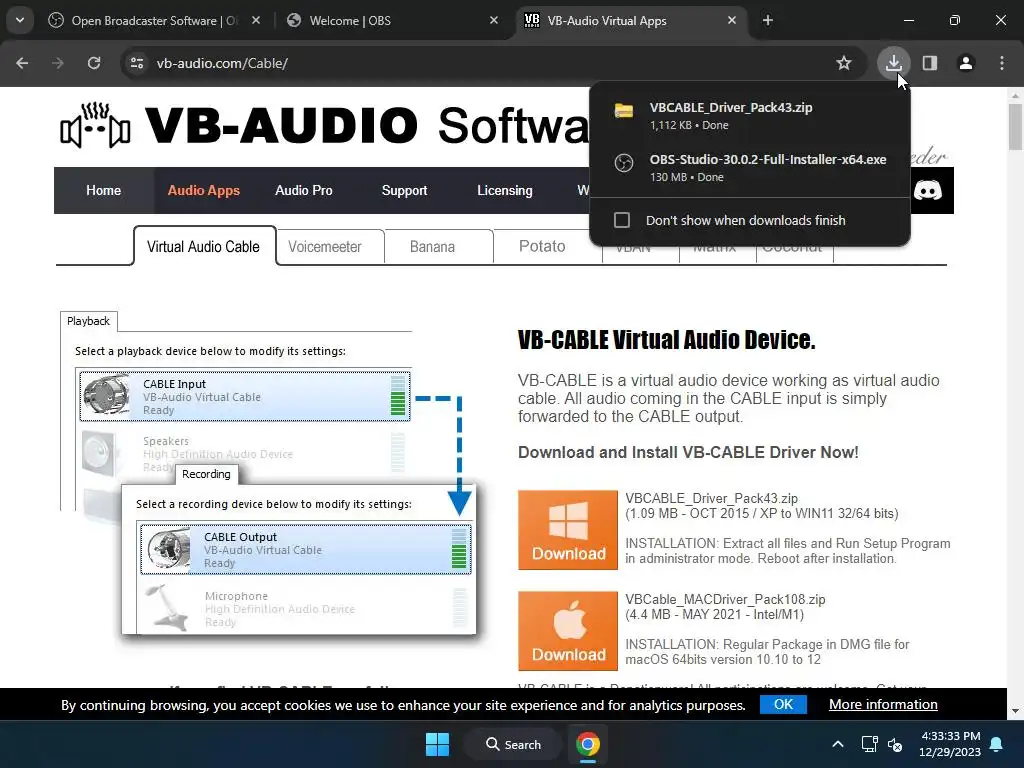Click the Recording tab in the illustration
The image size is (1024, 768).
(206, 474)
